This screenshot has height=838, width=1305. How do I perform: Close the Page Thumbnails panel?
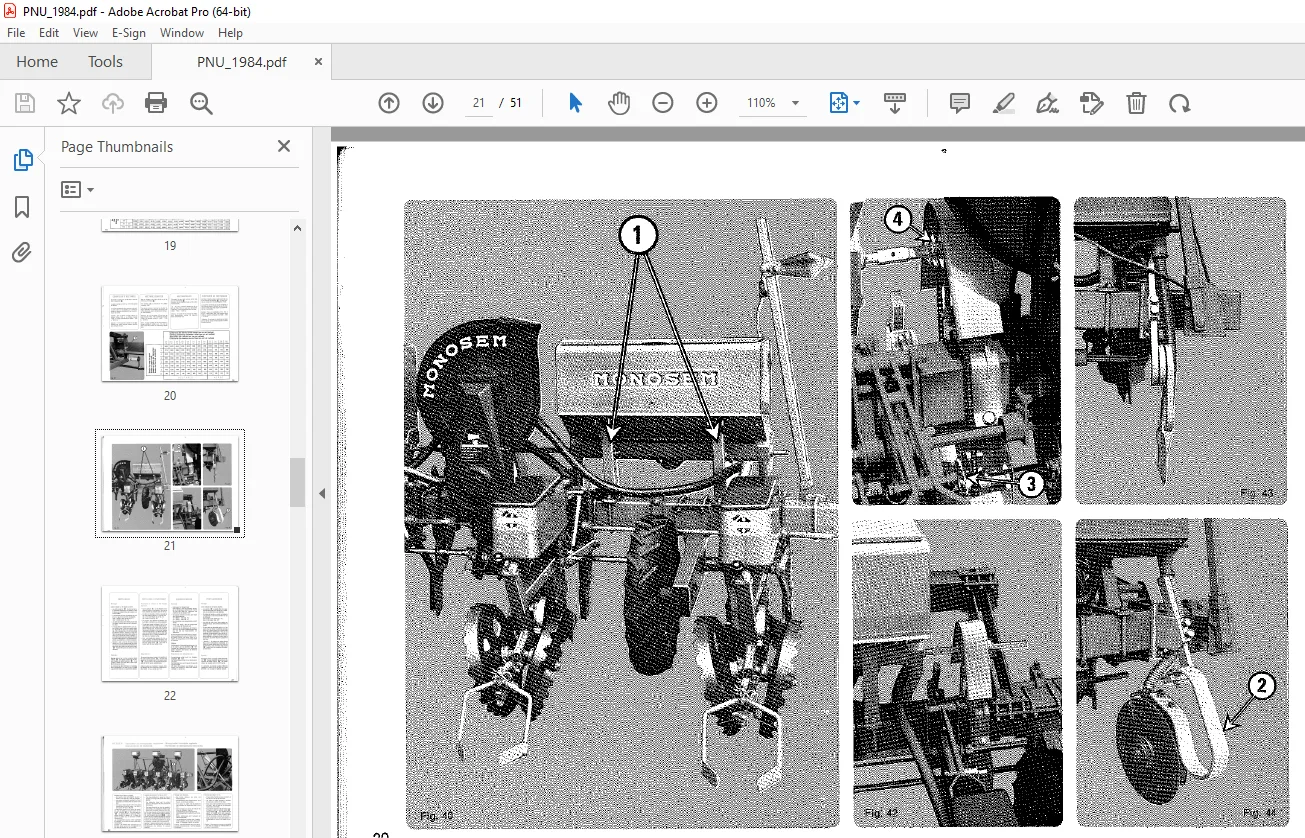coord(284,146)
